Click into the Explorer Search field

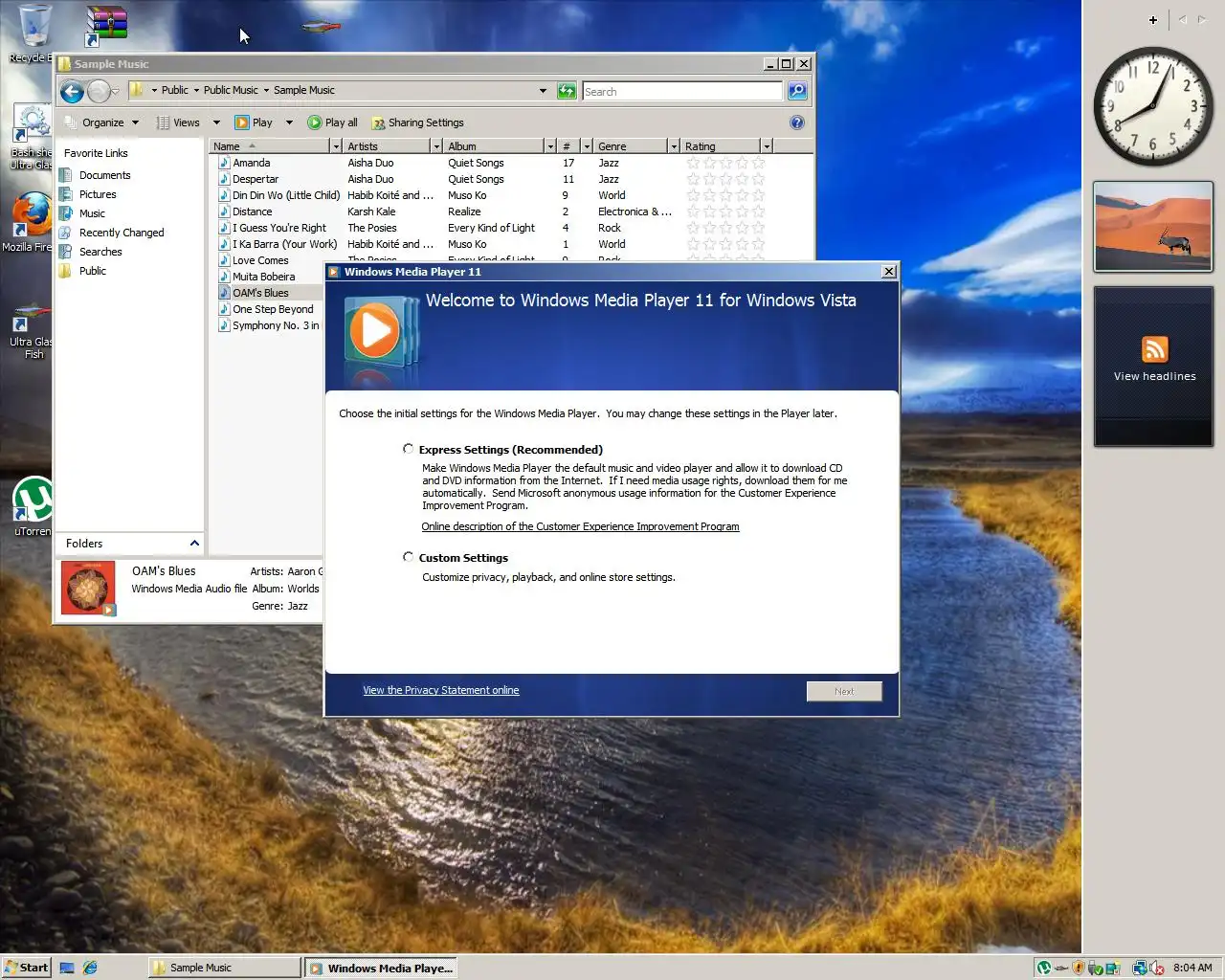[682, 91]
